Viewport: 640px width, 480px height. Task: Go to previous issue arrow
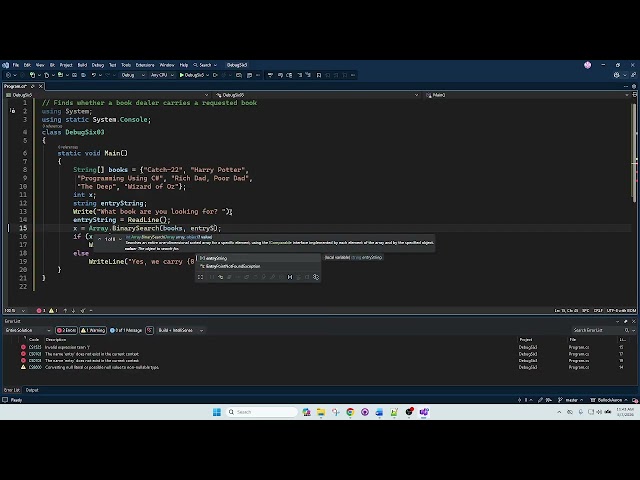65,311
